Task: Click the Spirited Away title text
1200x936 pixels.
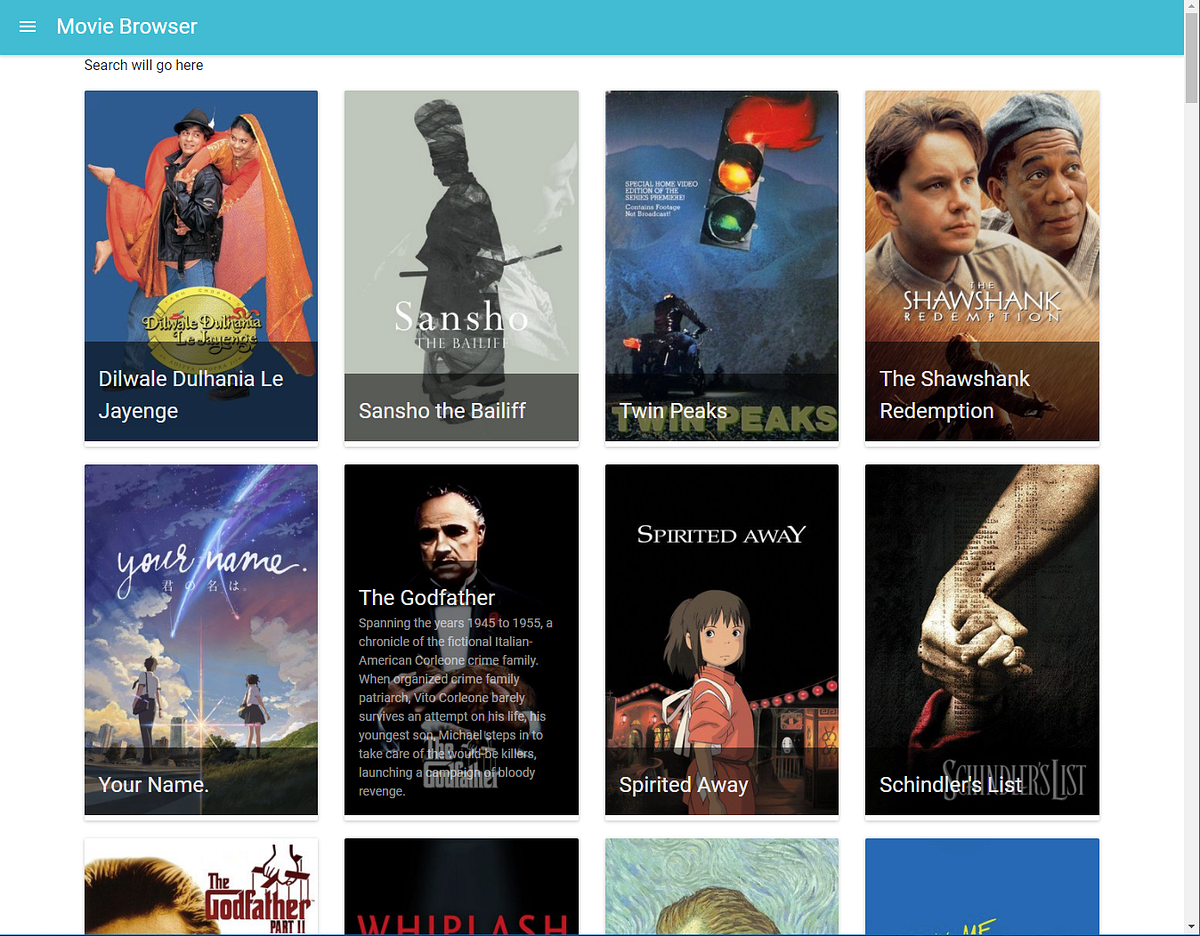Action: point(683,785)
